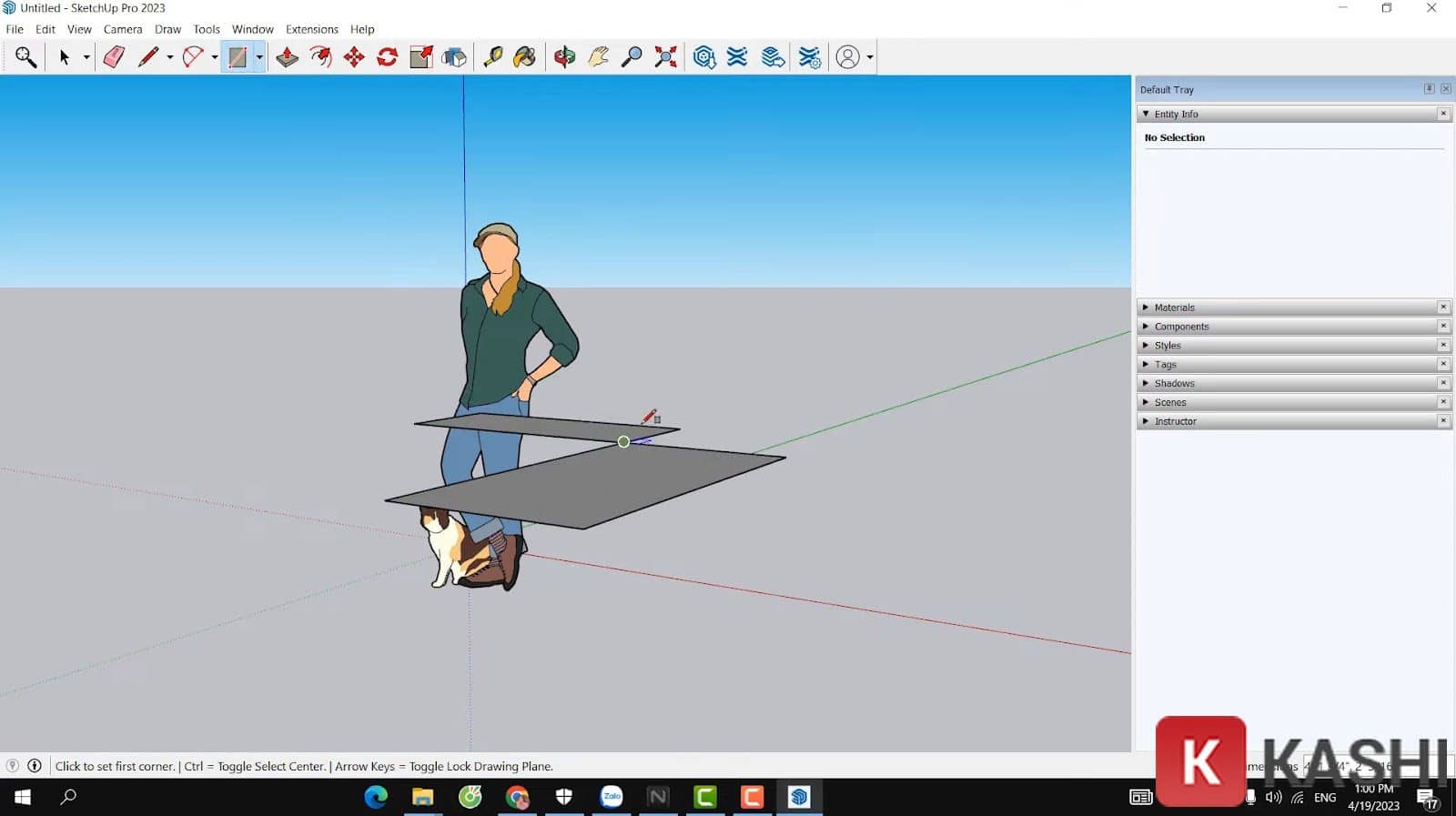Viewport: 1456px width, 816px height.
Task: Choose the Move tool
Action: pyautogui.click(x=354, y=57)
